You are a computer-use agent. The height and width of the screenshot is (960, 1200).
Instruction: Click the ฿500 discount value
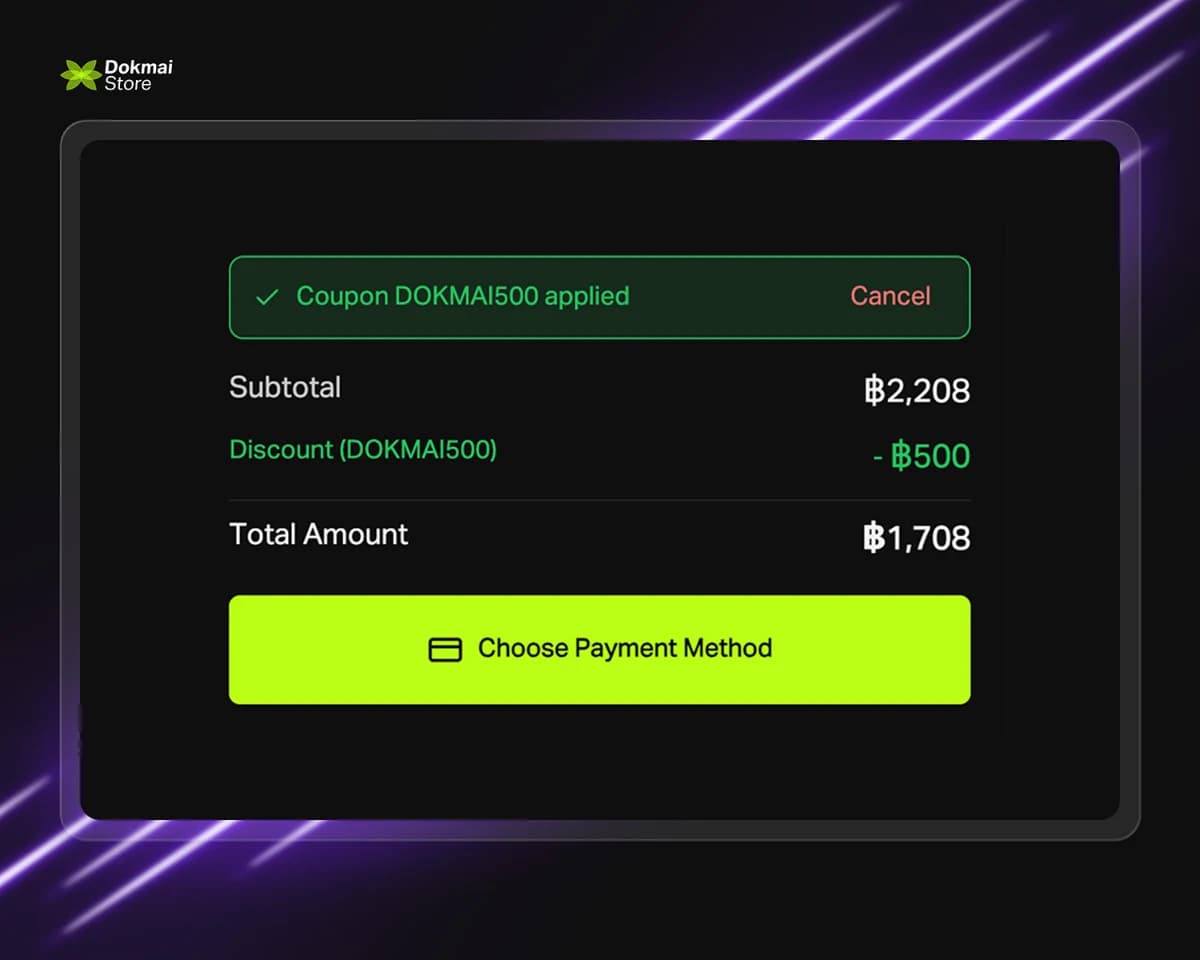click(930, 456)
